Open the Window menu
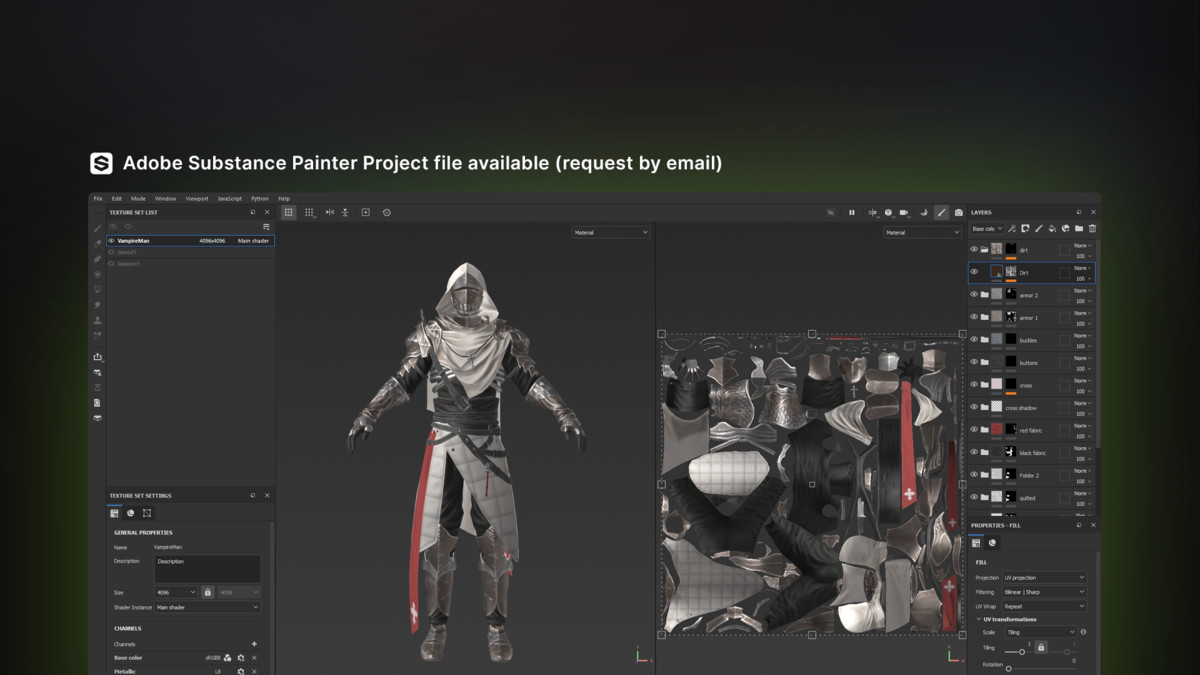 point(165,198)
